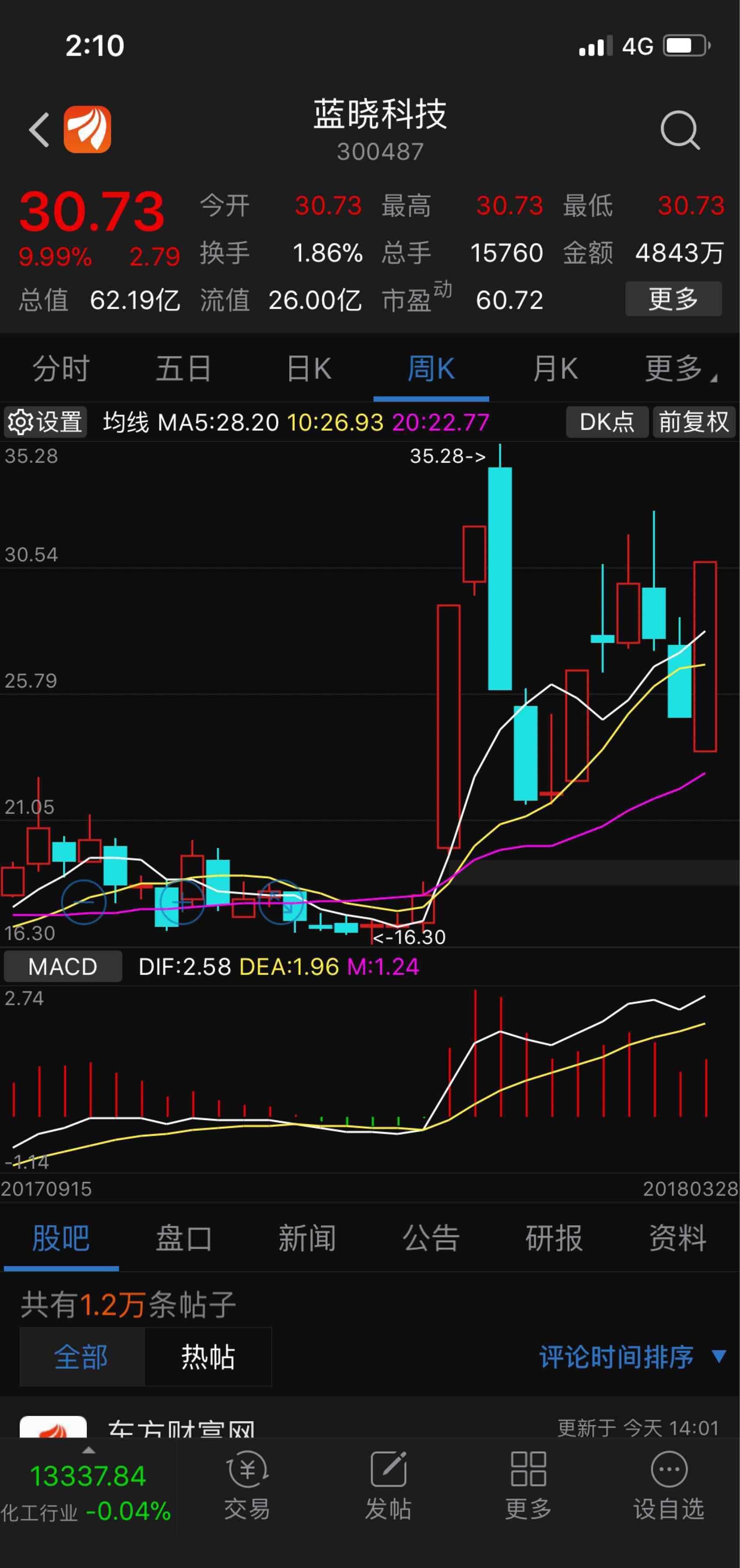Expand the 化工行业 index bar arrow
Image resolution: width=740 pixels, height=1568 pixels.
pos(88,1449)
